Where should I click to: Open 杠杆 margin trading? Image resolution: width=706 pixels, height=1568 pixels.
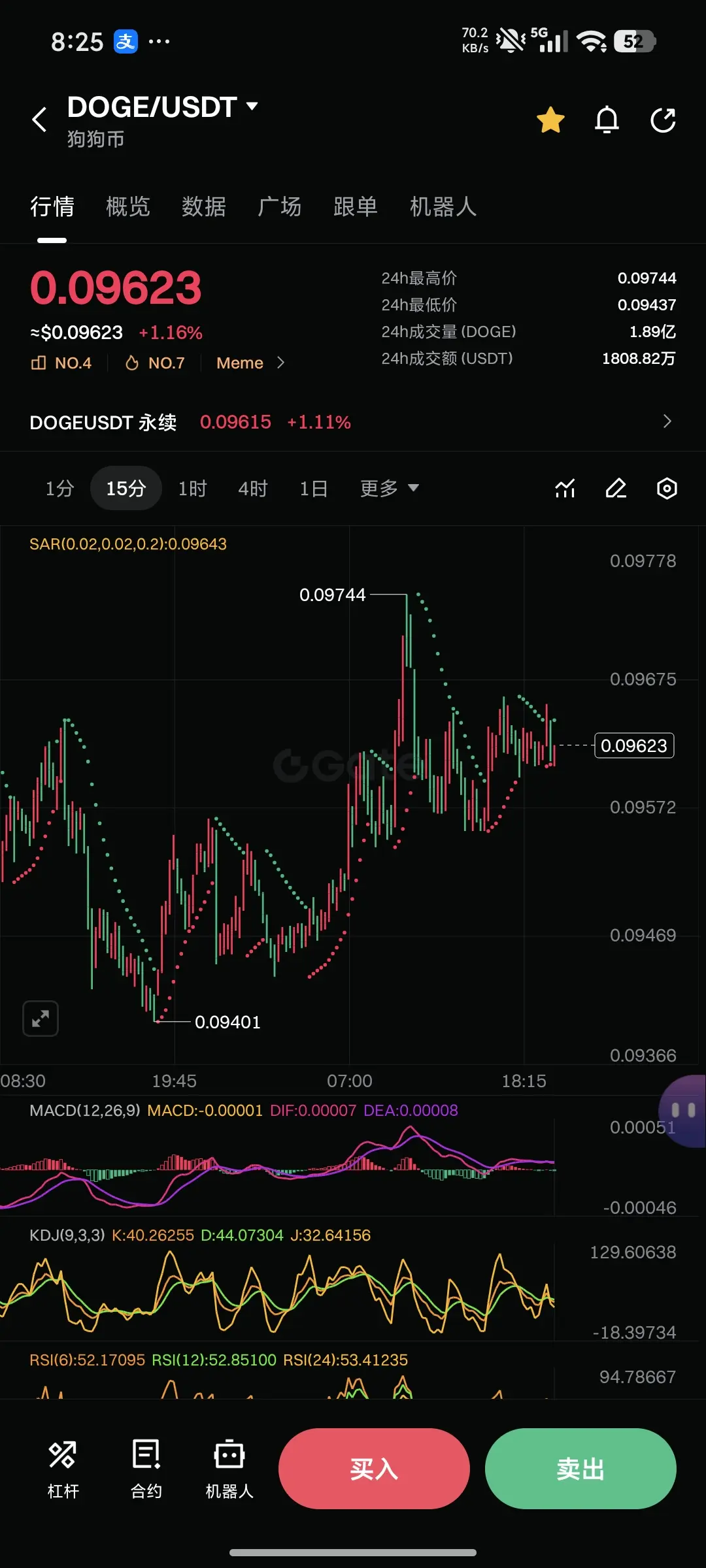63,1470
